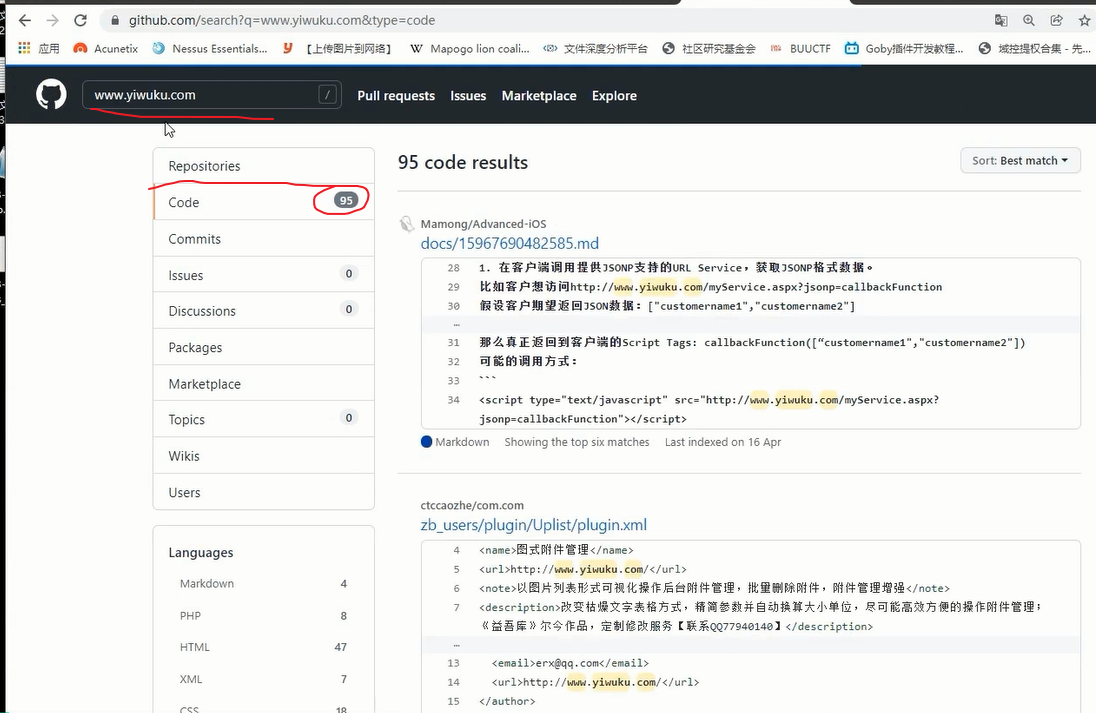
Task: Select Code results category
Action: coord(264,202)
